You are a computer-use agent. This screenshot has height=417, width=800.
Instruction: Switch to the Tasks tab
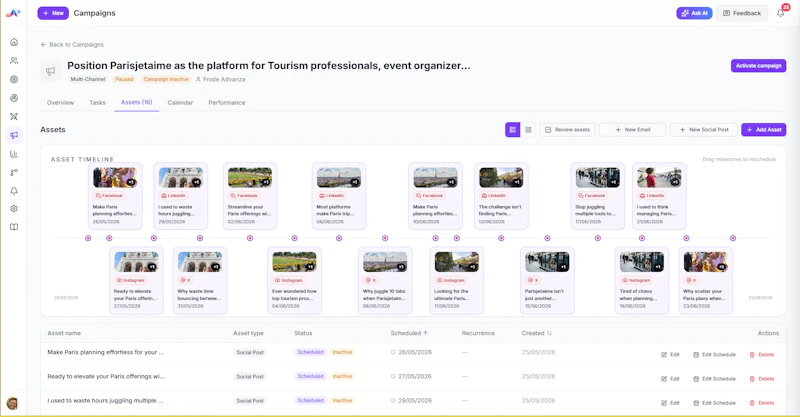97,103
